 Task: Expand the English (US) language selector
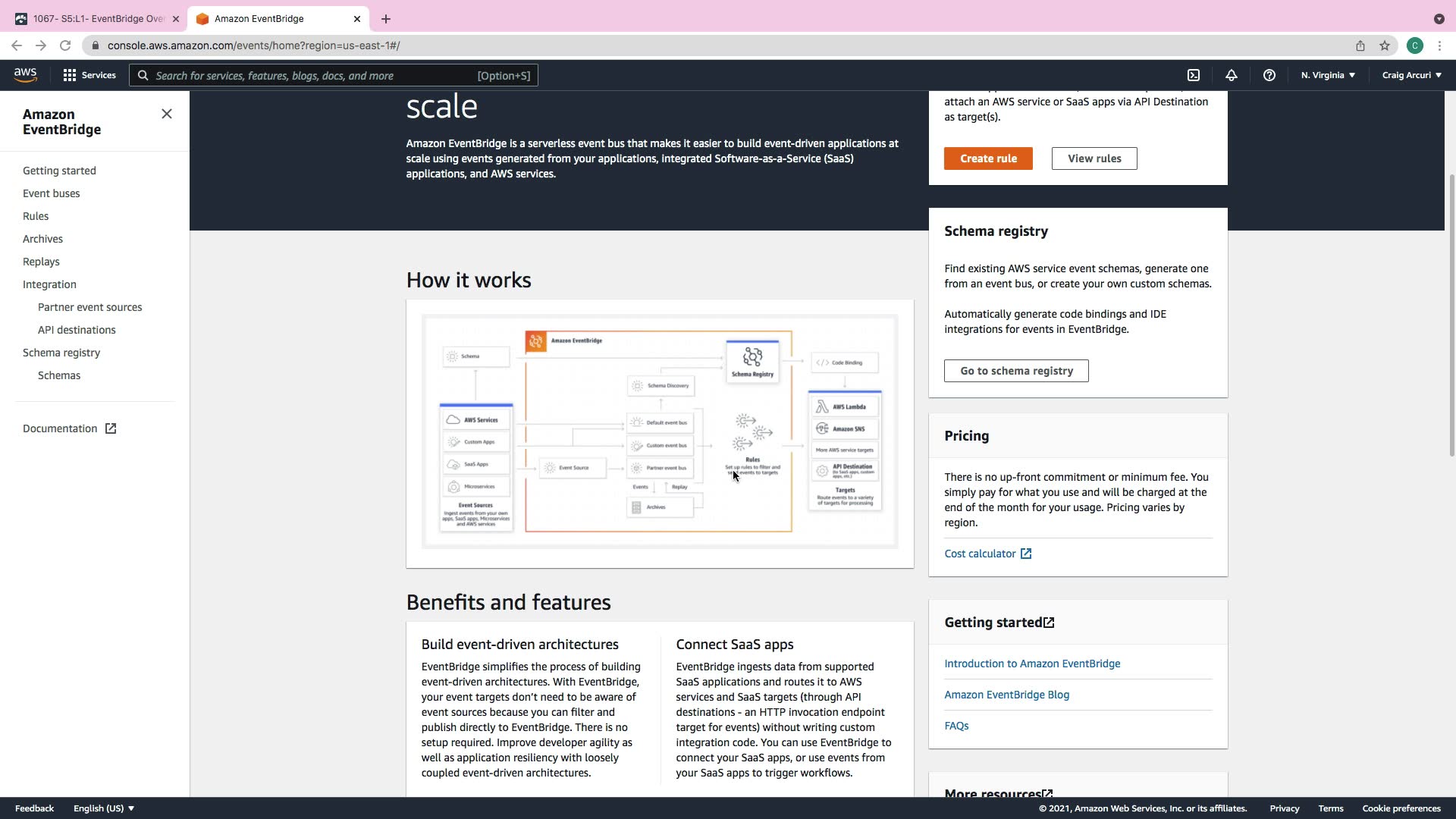pyautogui.click(x=103, y=808)
